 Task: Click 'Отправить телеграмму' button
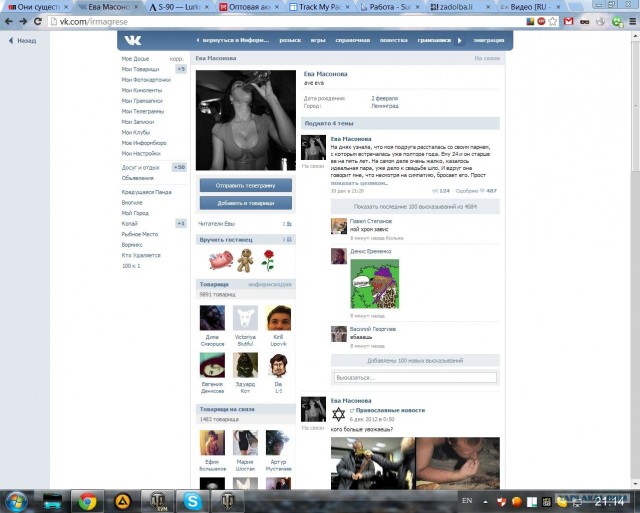pyautogui.click(x=245, y=186)
